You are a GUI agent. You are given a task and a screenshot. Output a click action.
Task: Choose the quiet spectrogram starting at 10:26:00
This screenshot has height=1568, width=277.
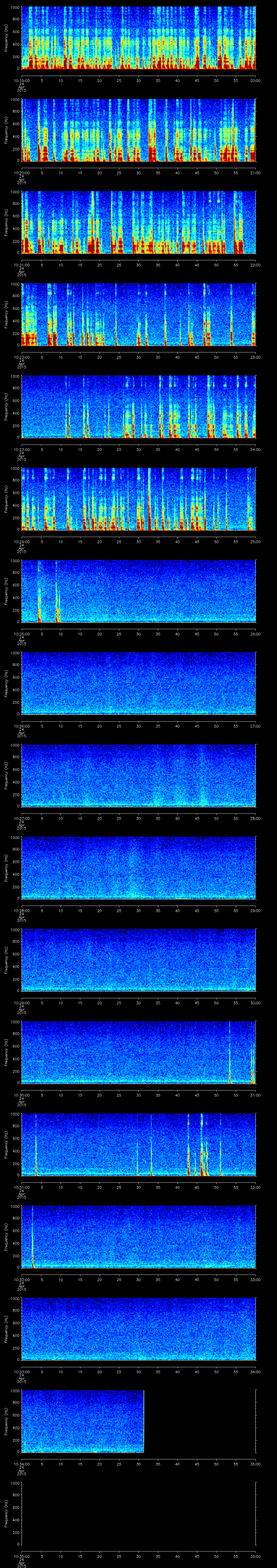point(139,683)
